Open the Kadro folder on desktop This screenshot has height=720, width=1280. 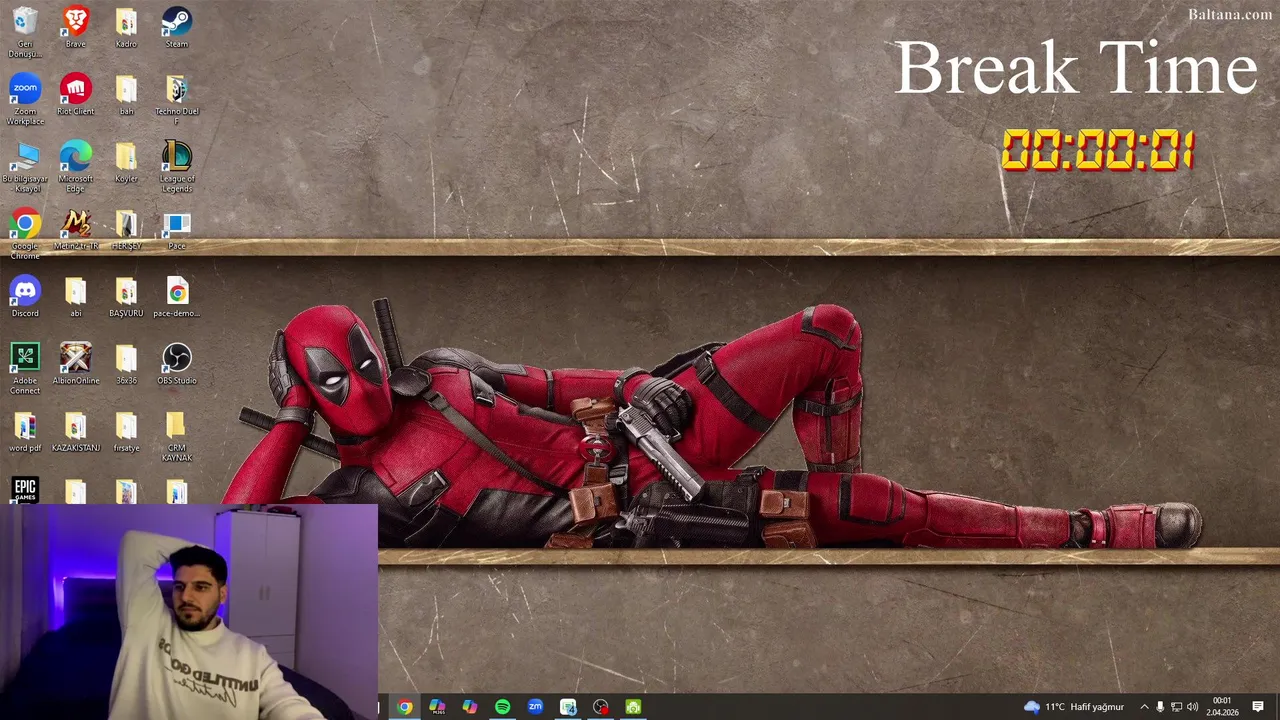(126, 28)
